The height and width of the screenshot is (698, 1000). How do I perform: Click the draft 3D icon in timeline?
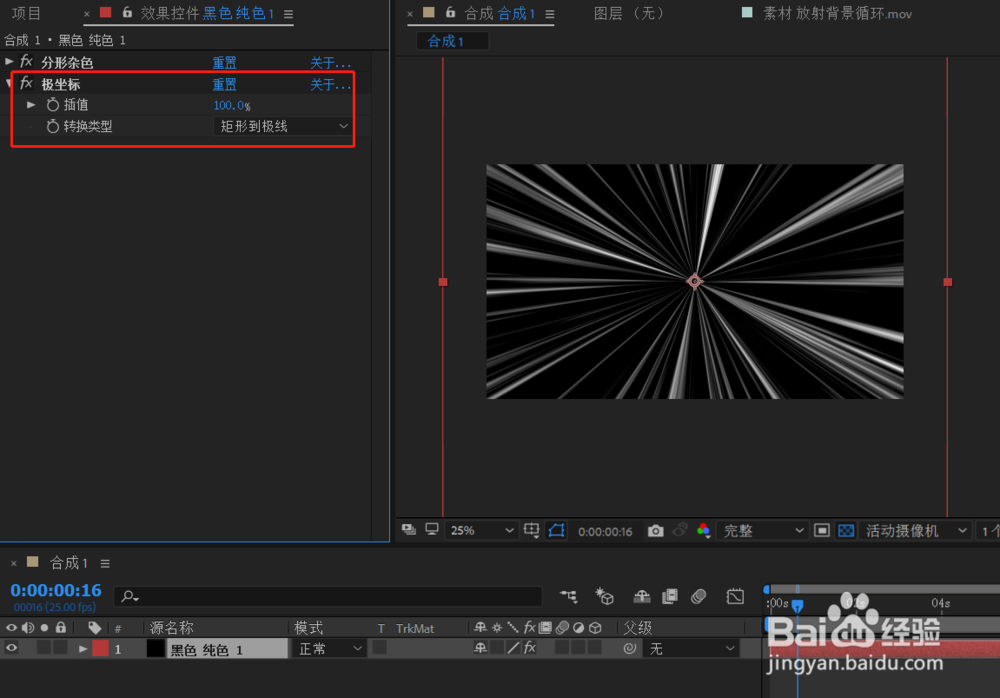[x=605, y=596]
